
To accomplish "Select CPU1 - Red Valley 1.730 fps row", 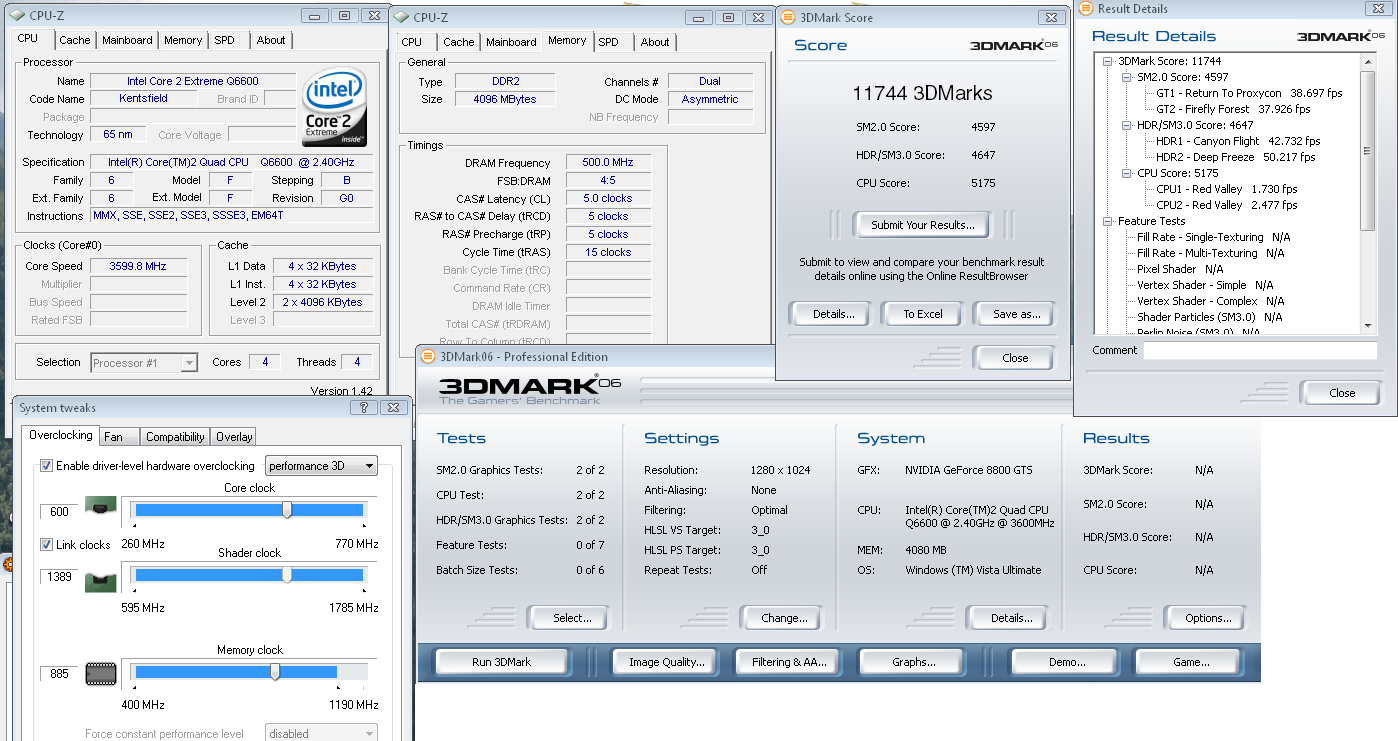I will [1227, 189].
